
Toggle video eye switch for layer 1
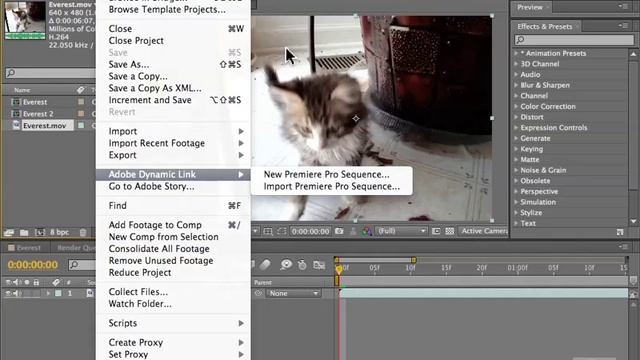8,293
